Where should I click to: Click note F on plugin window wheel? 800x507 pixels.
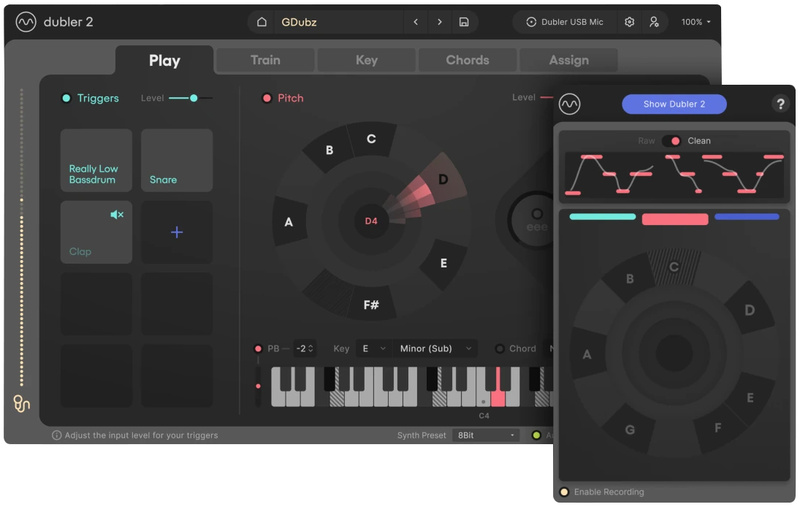pyautogui.click(x=718, y=427)
